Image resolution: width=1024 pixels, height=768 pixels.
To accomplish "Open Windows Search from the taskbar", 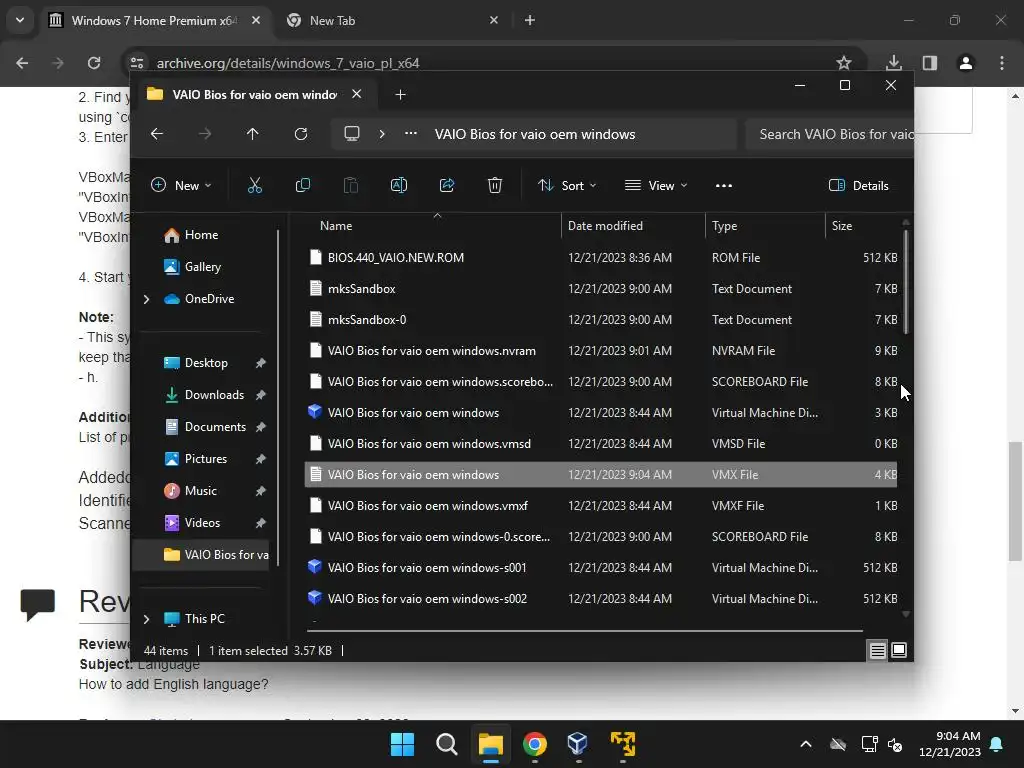I will pyautogui.click(x=447, y=744).
